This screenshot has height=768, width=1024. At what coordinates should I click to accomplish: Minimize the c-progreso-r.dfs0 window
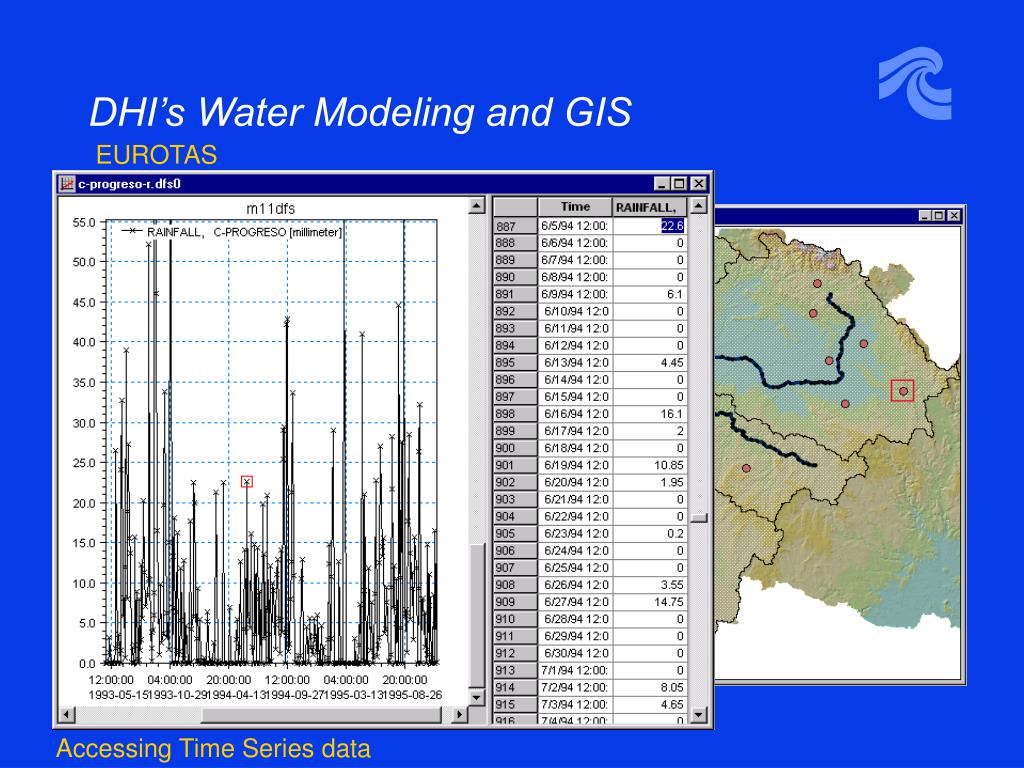(662, 184)
